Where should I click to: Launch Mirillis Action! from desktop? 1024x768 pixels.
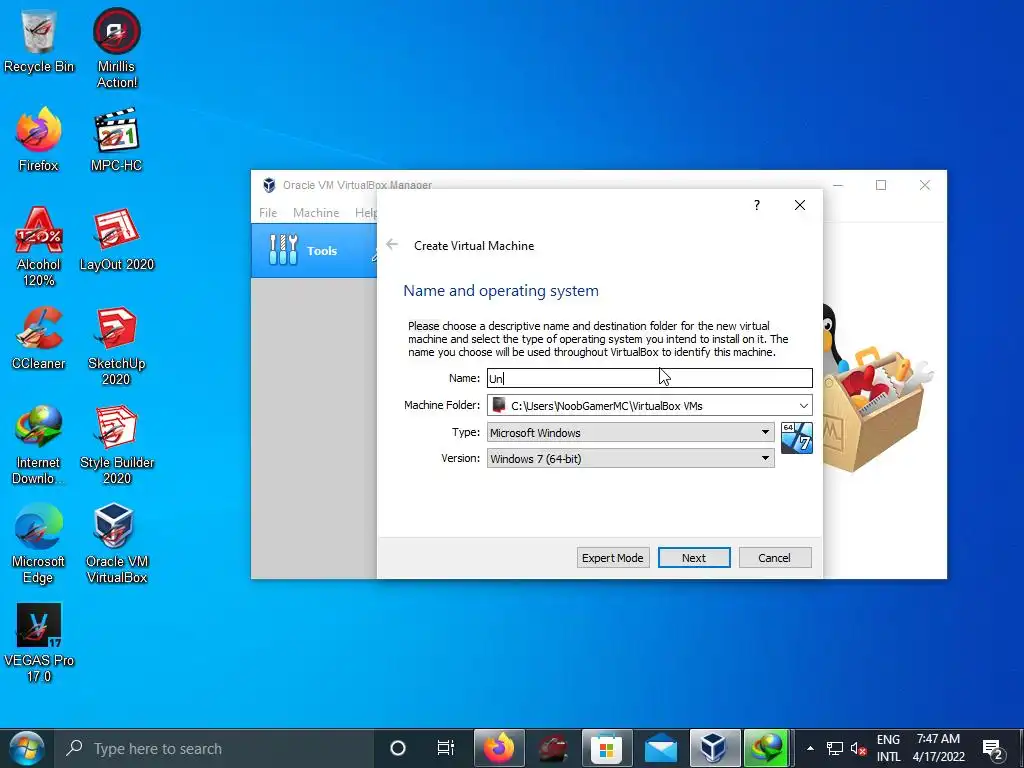[x=116, y=48]
